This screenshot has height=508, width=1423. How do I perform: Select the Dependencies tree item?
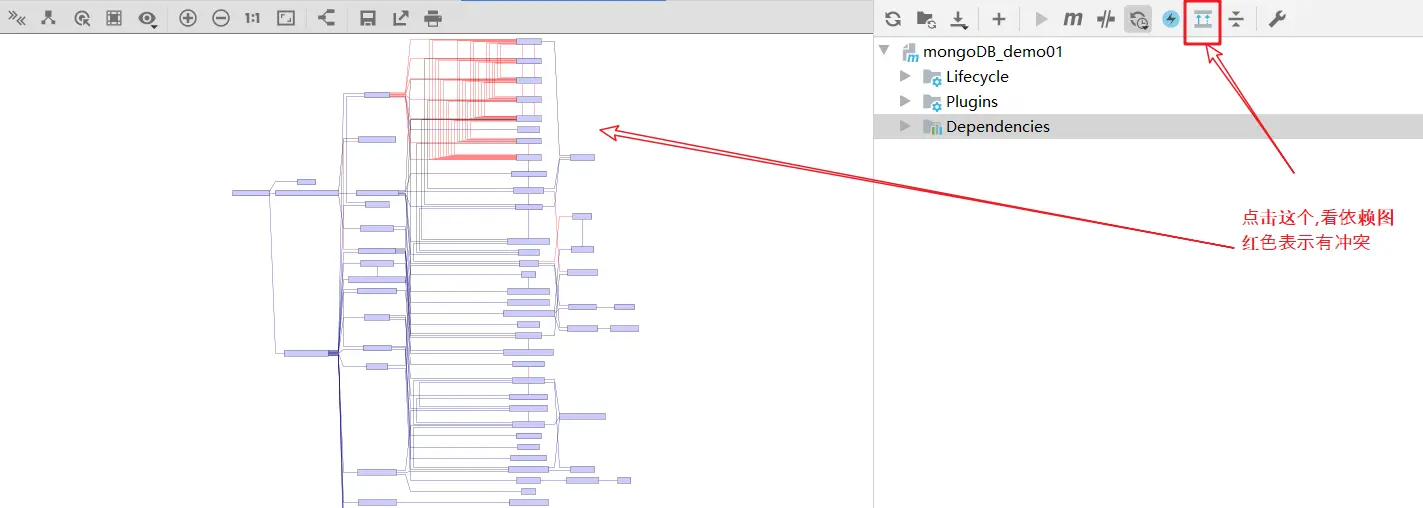998,126
